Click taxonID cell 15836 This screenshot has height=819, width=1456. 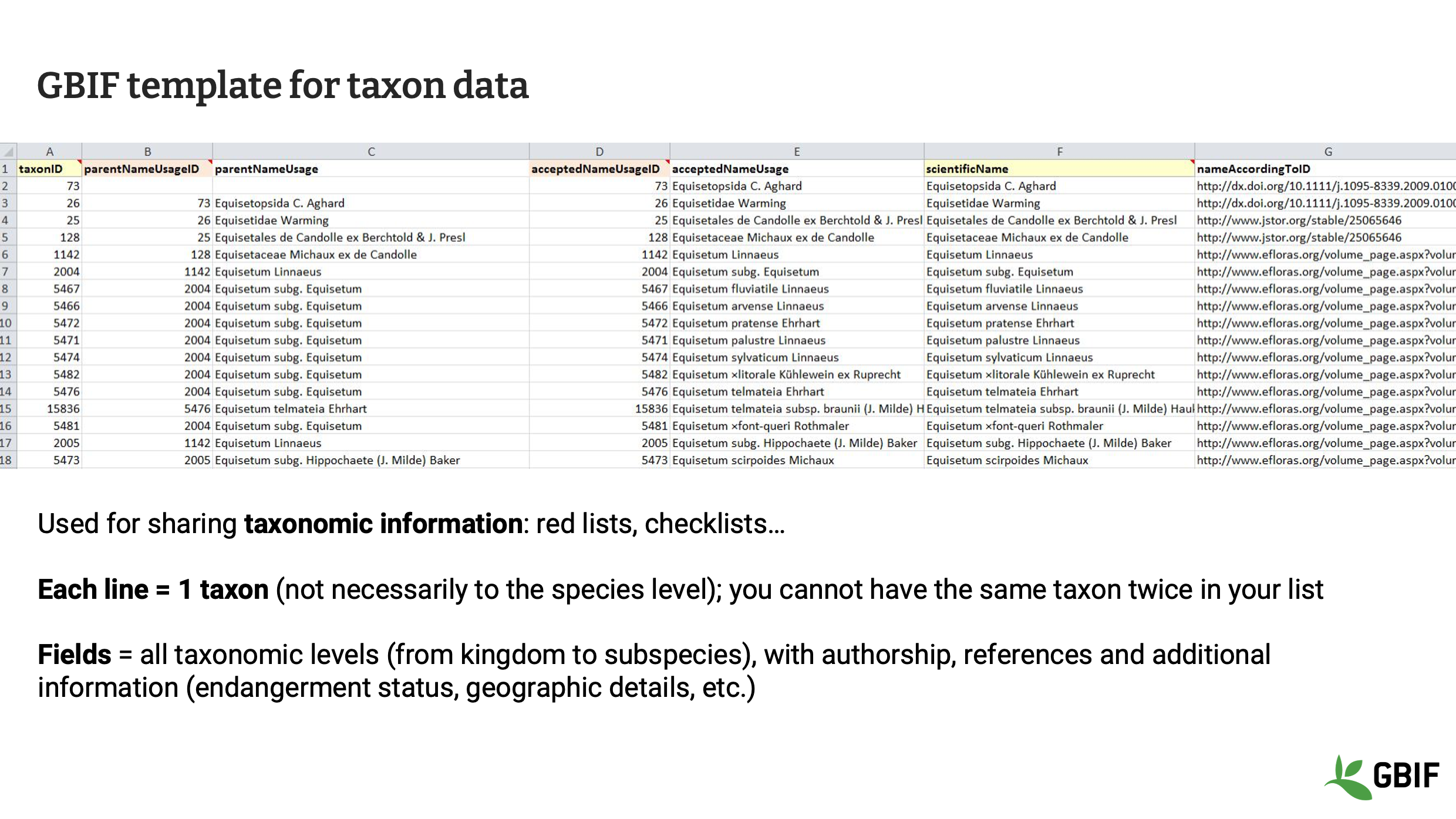pos(49,409)
